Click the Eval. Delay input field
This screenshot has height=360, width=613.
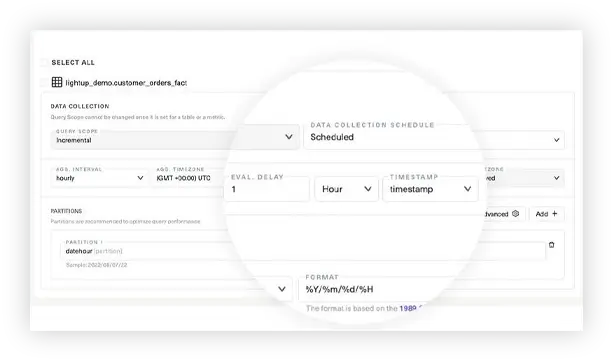(267, 189)
